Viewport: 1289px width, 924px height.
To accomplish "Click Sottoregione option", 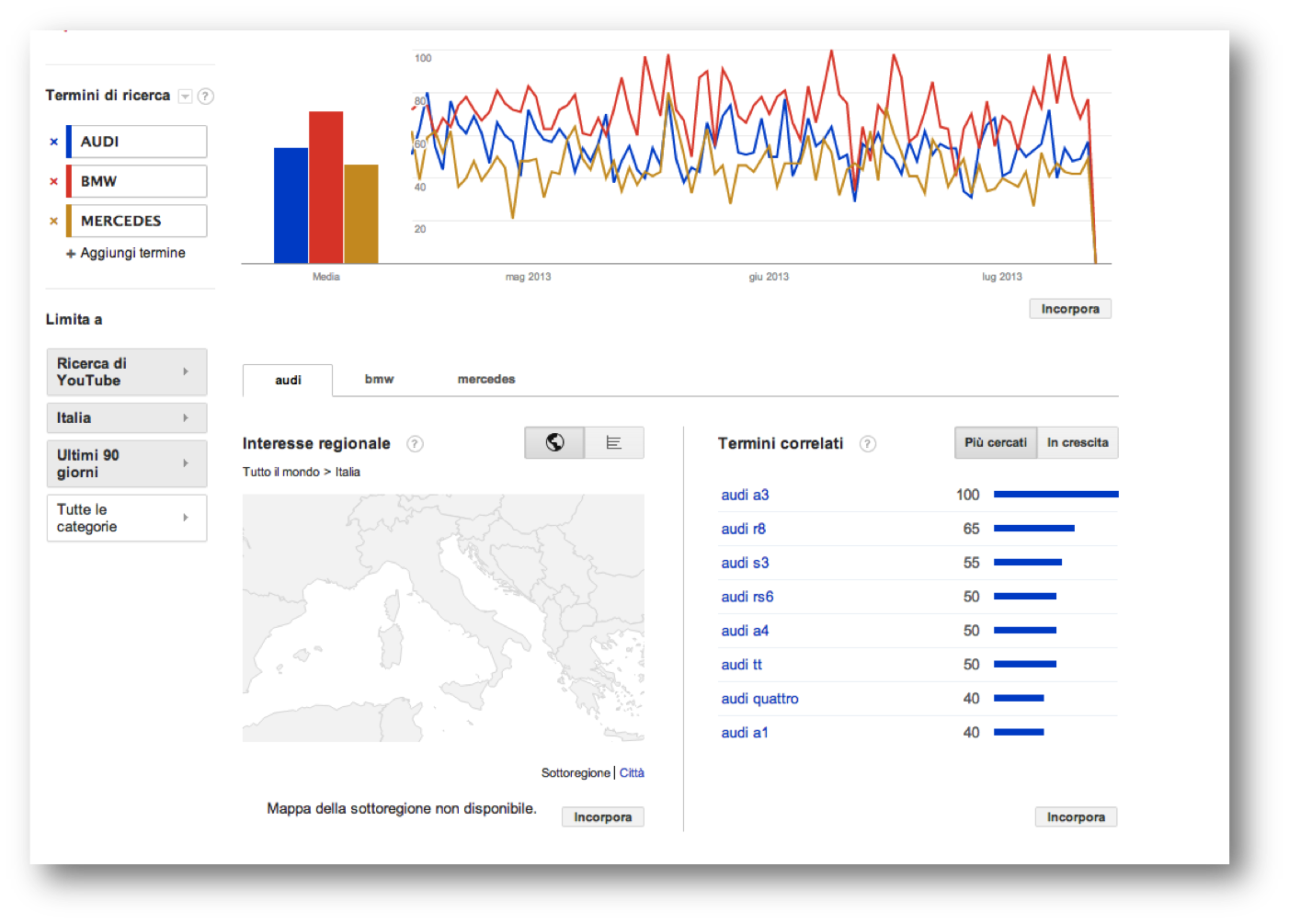I will click(576, 772).
